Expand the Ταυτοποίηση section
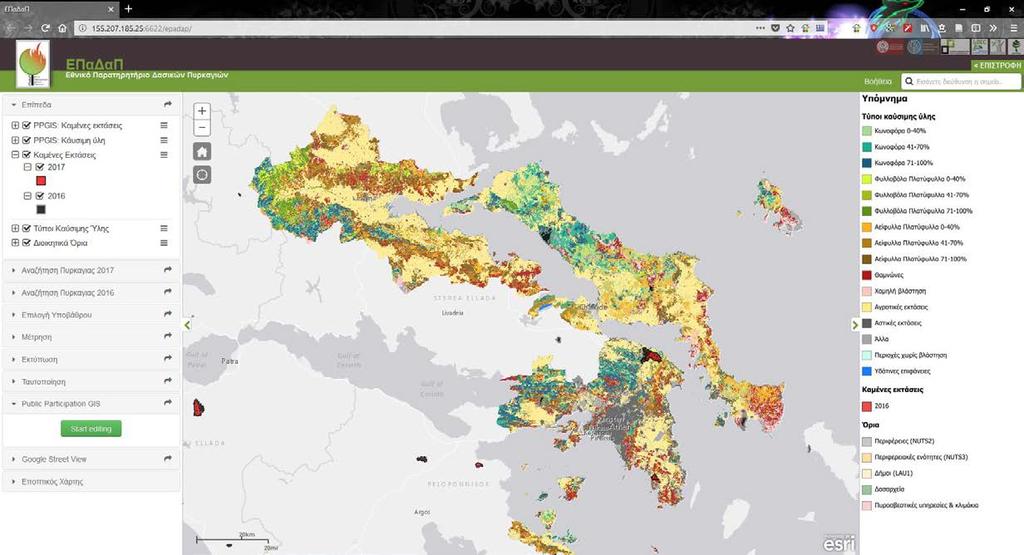The image size is (1024, 555). pyautogui.click(x=91, y=381)
